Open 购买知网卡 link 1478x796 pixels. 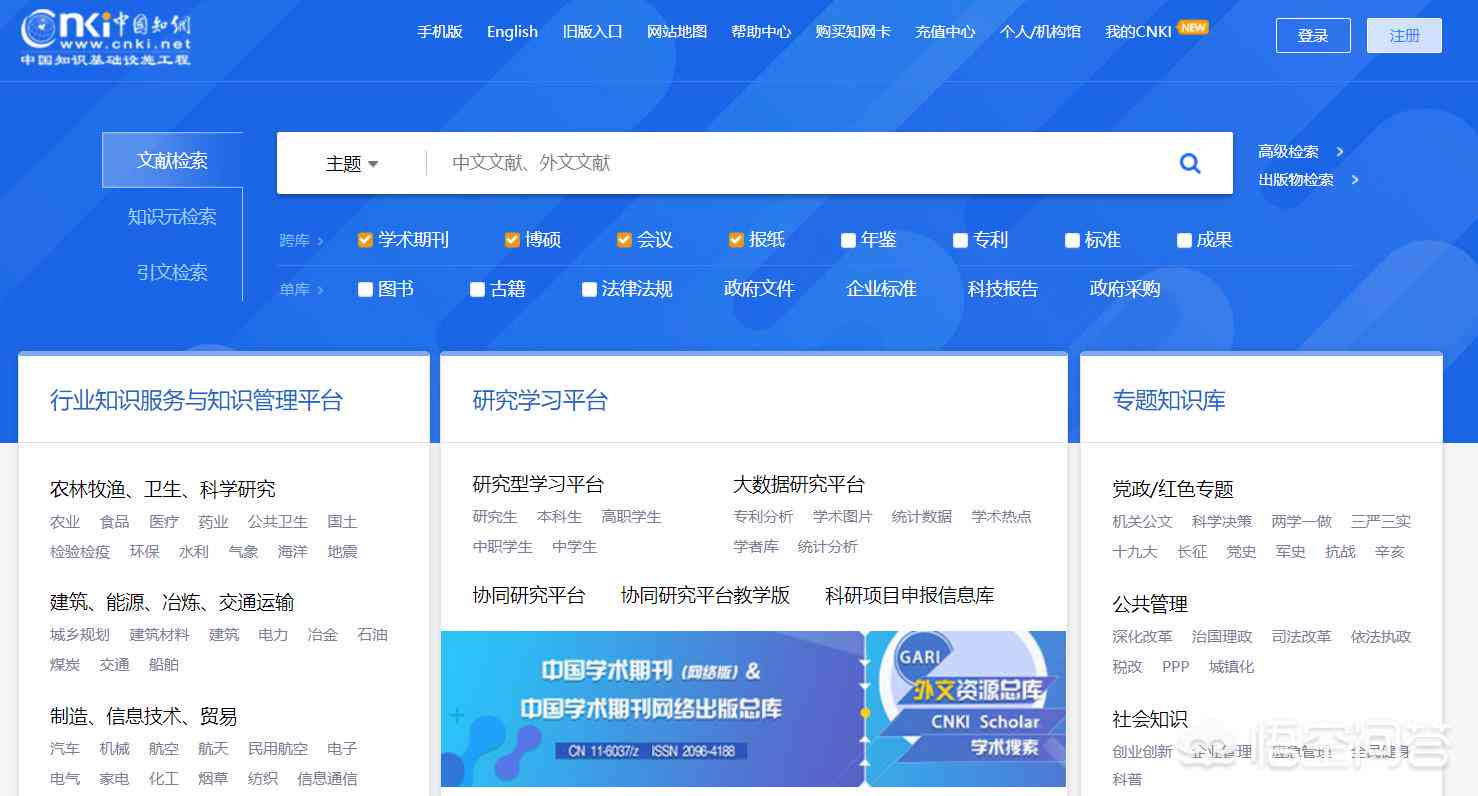[853, 31]
